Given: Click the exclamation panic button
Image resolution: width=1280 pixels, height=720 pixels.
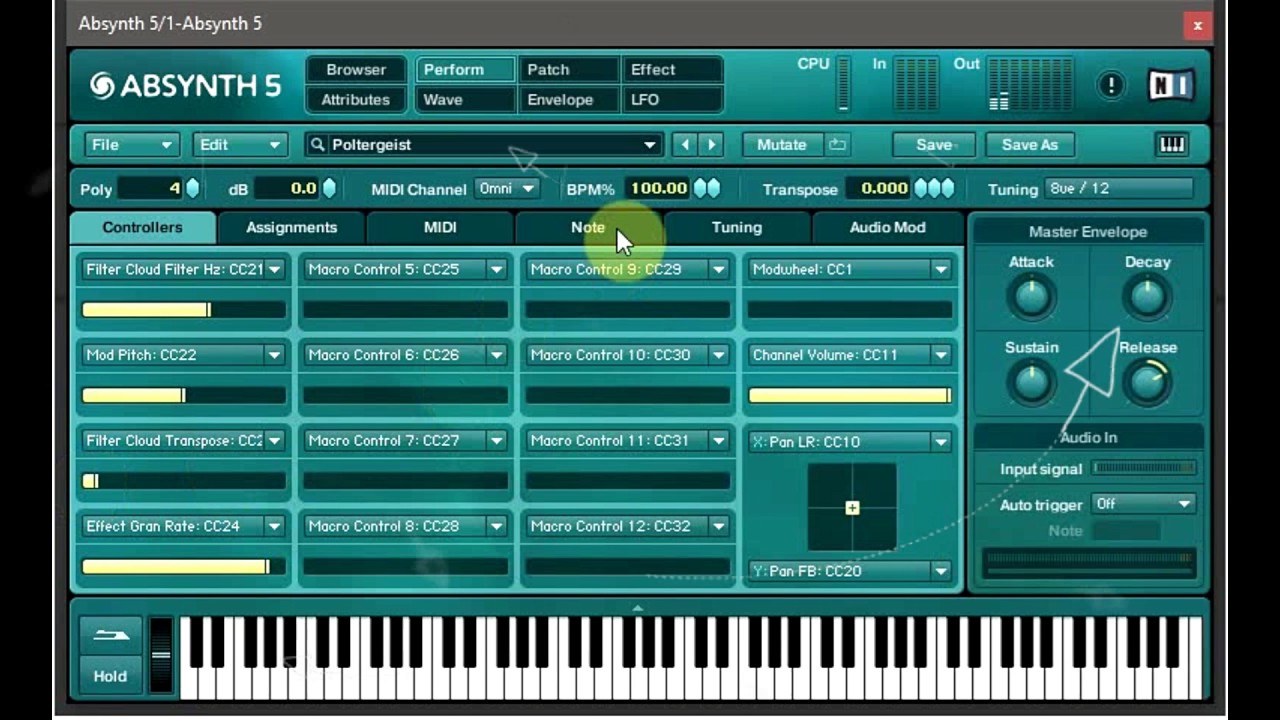Looking at the screenshot, I should [x=1110, y=85].
